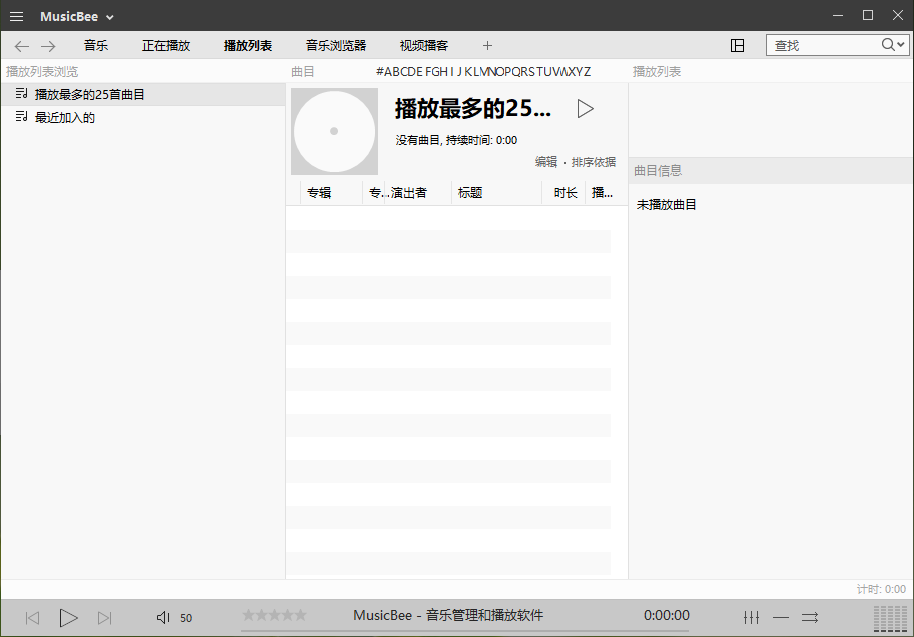The height and width of the screenshot is (637, 914).
Task: Click the play button in the bottom bar
Action: (x=68, y=617)
